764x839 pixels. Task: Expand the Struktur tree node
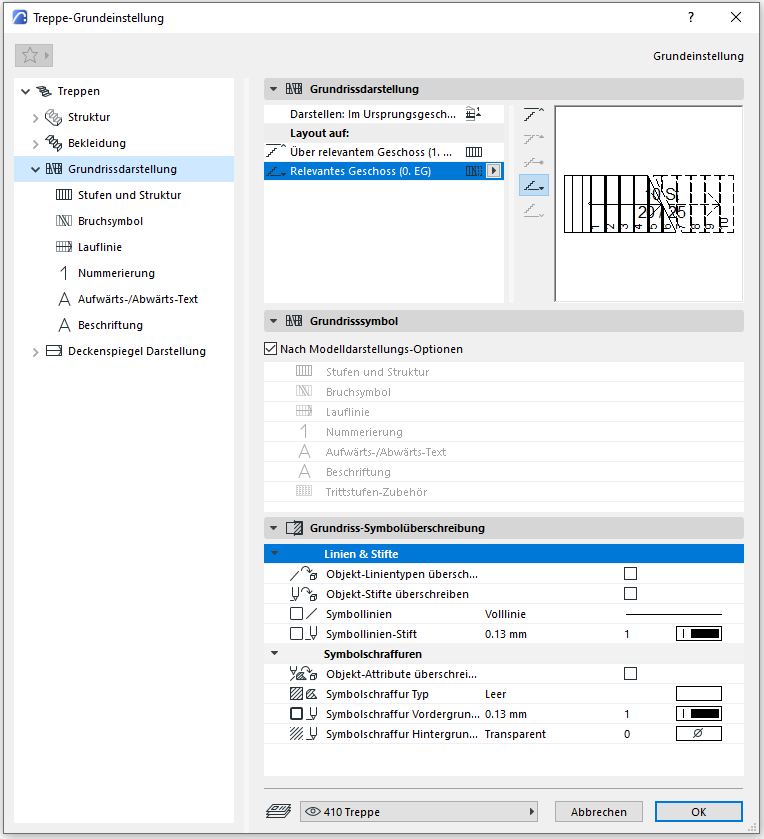coord(37,118)
